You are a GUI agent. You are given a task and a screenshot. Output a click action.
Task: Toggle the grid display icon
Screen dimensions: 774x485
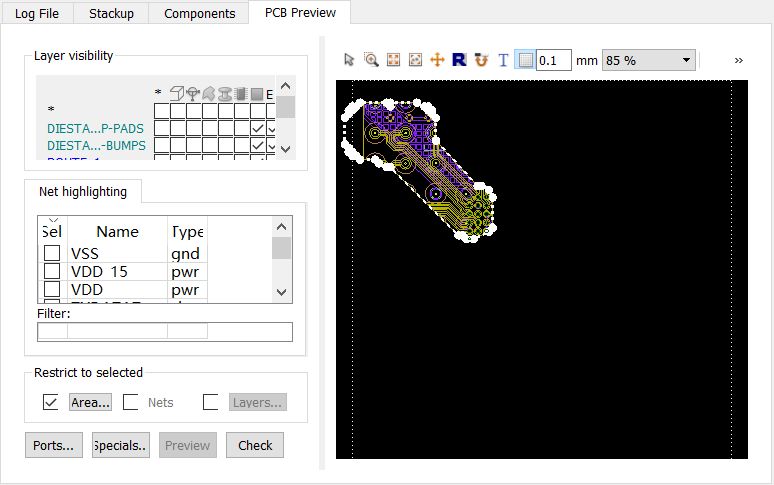tap(525, 60)
